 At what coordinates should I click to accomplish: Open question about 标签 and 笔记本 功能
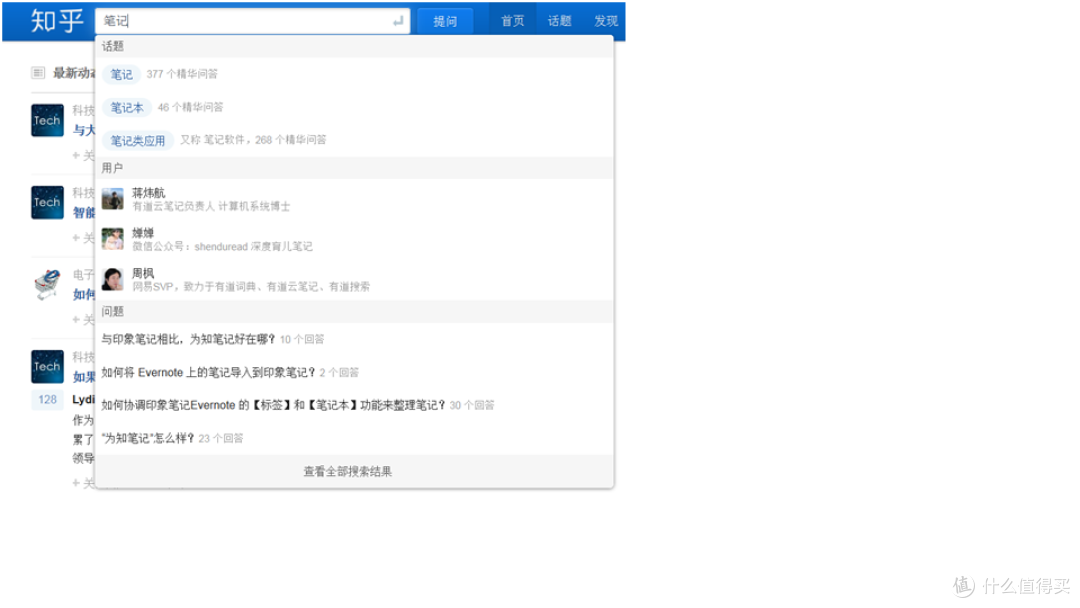point(354,405)
